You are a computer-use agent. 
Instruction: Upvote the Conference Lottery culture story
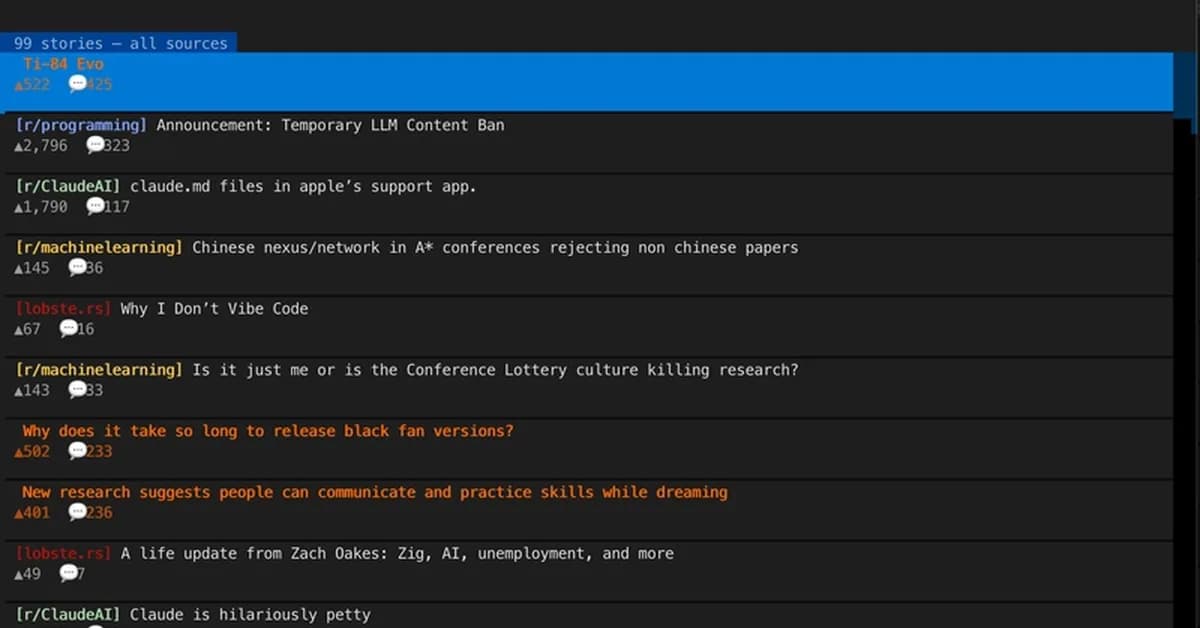pos(19,390)
